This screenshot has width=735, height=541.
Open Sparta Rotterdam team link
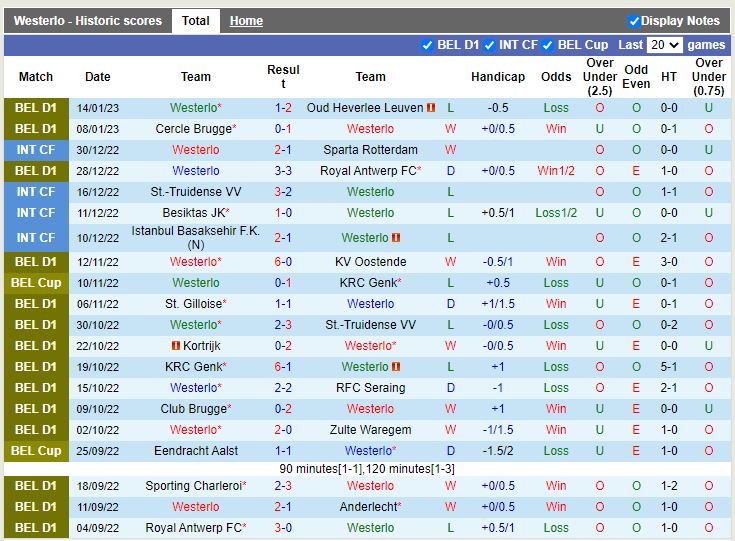coord(370,150)
